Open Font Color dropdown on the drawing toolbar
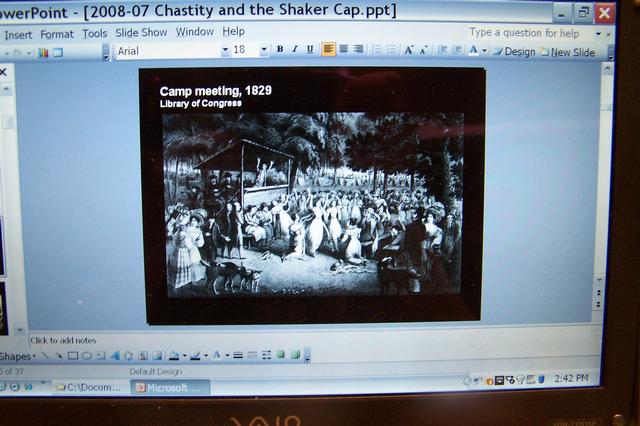The height and width of the screenshot is (426, 640). click(x=227, y=356)
